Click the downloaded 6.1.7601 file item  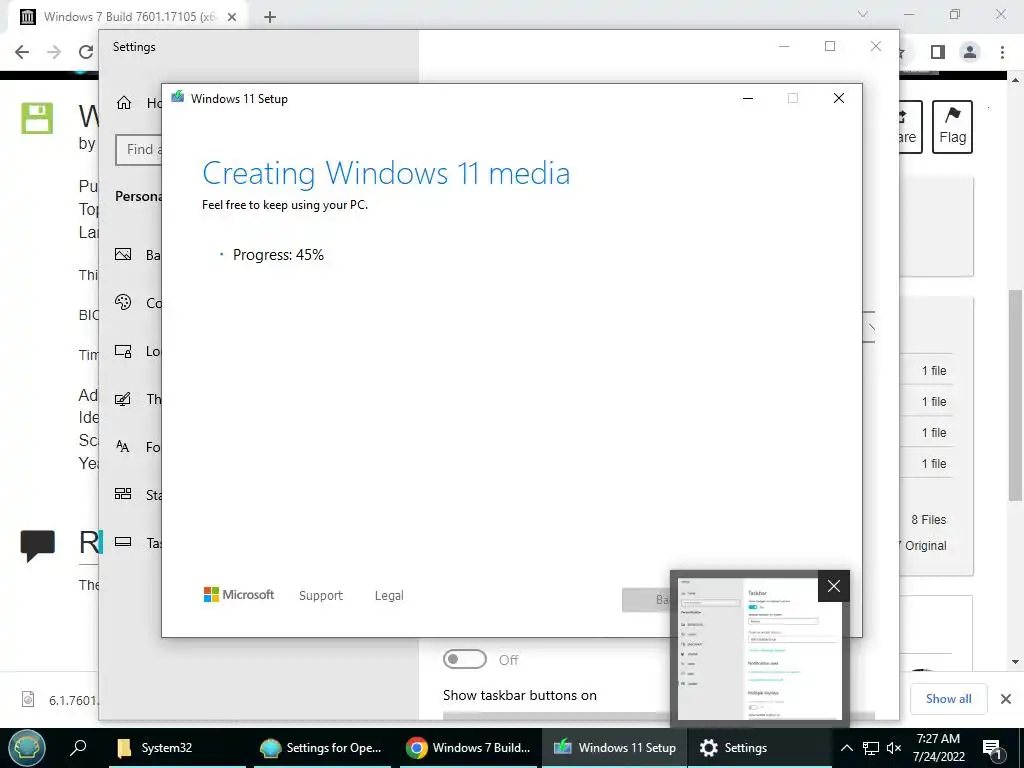(x=59, y=699)
